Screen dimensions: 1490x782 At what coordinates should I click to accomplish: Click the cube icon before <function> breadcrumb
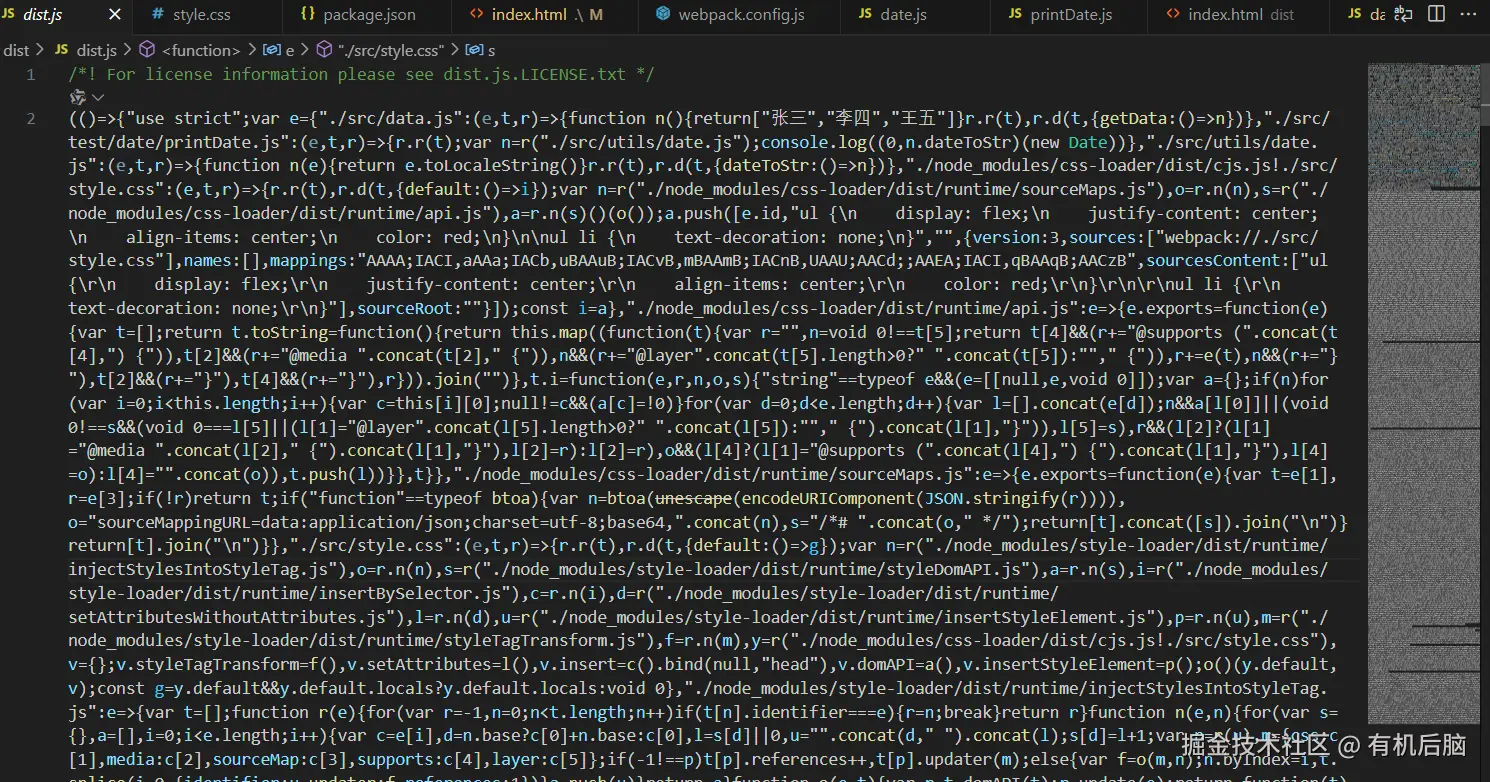coord(147,49)
